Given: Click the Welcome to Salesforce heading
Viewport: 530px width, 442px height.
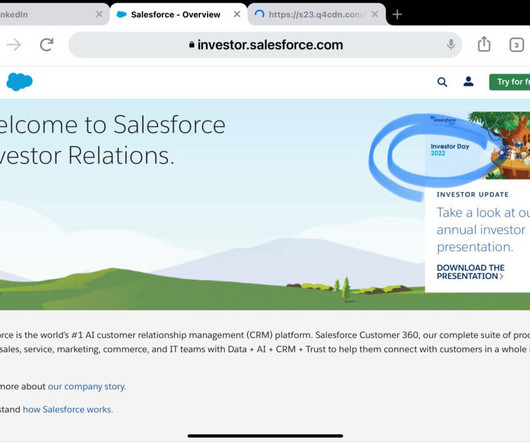Looking at the screenshot, I should pos(113,140).
